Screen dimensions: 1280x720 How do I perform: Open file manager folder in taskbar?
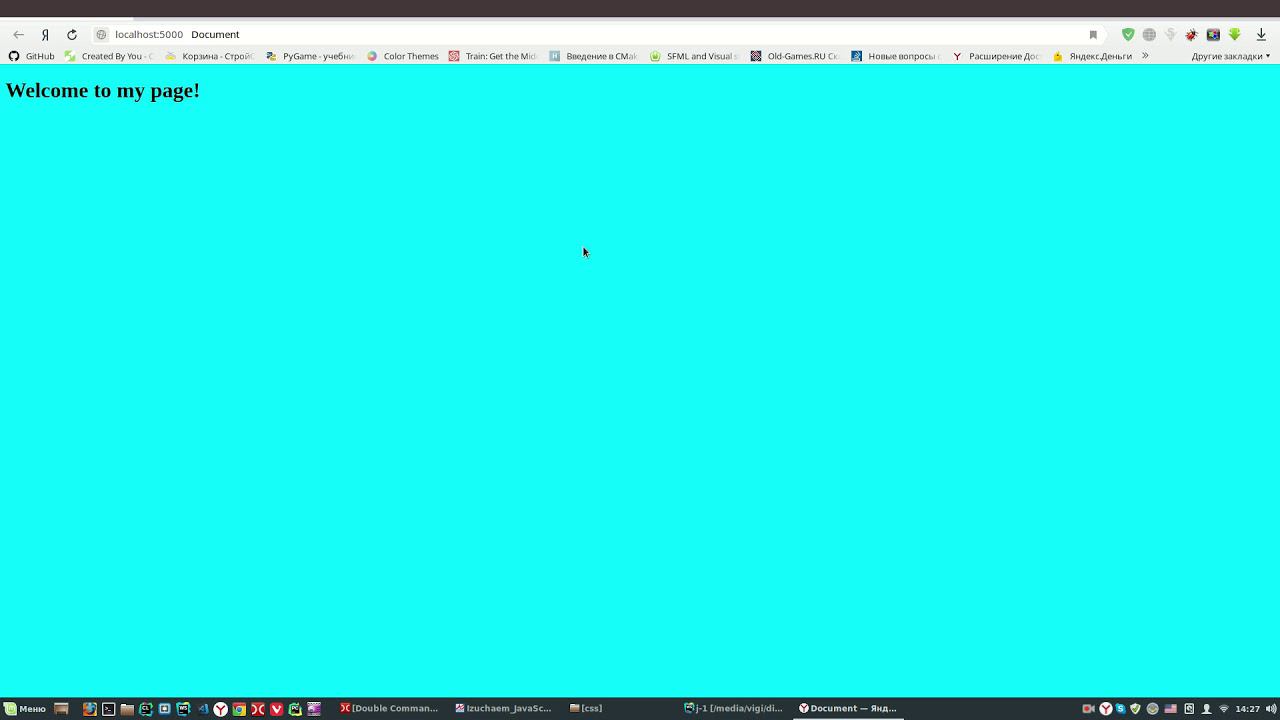tap(127, 708)
